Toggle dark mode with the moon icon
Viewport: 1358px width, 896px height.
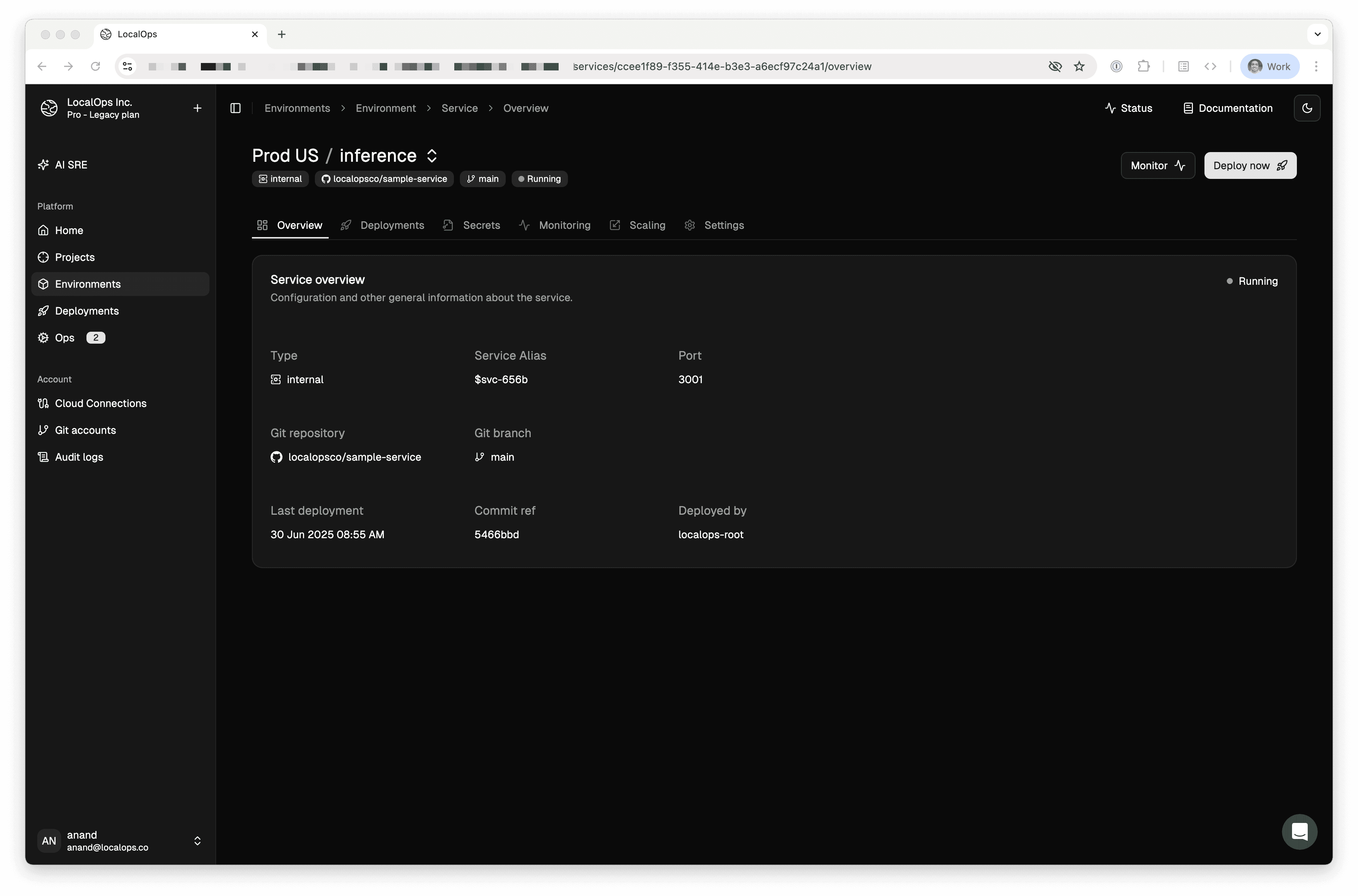(x=1307, y=108)
